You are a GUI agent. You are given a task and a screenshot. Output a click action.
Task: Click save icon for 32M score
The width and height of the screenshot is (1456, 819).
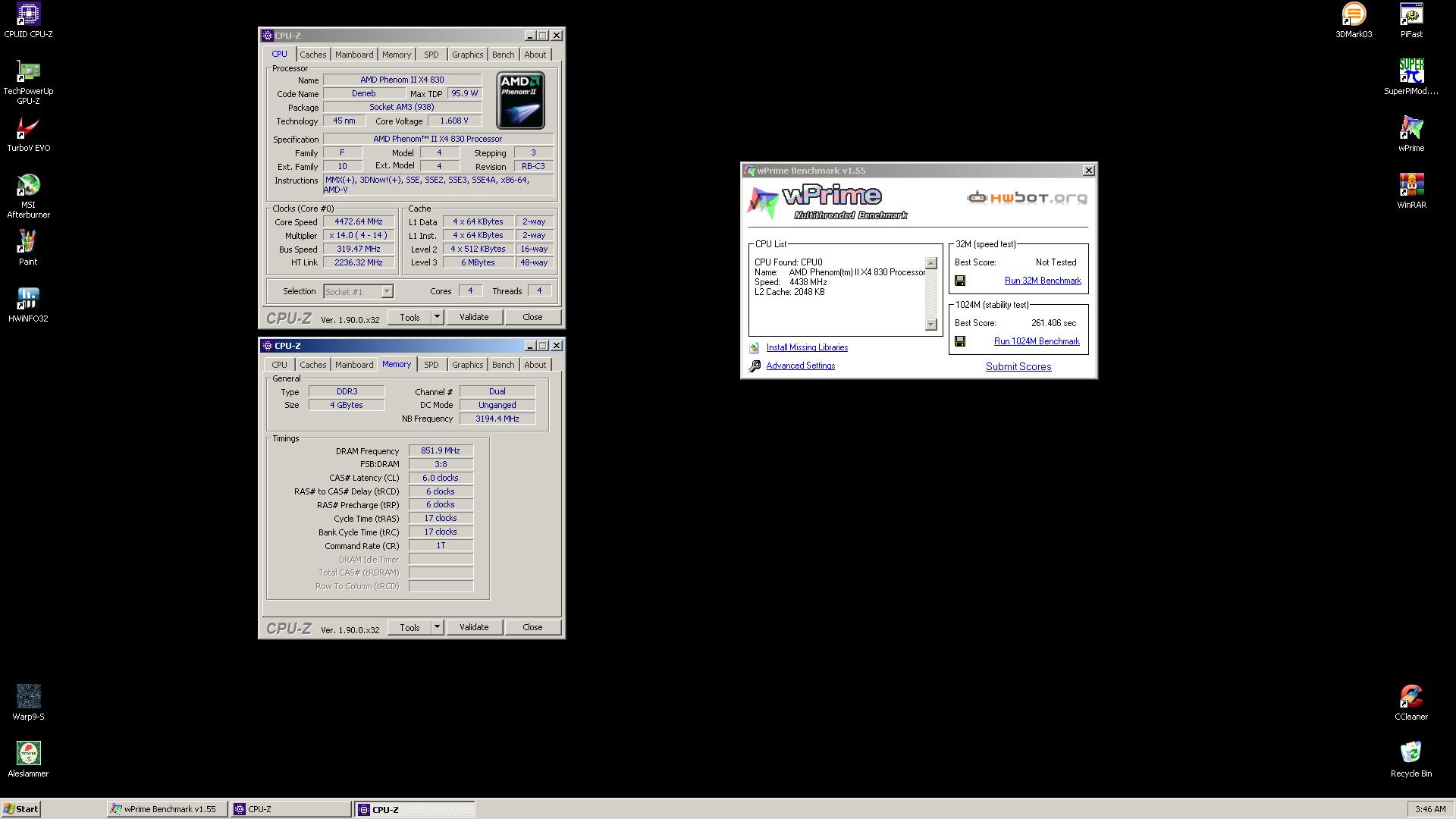960,281
